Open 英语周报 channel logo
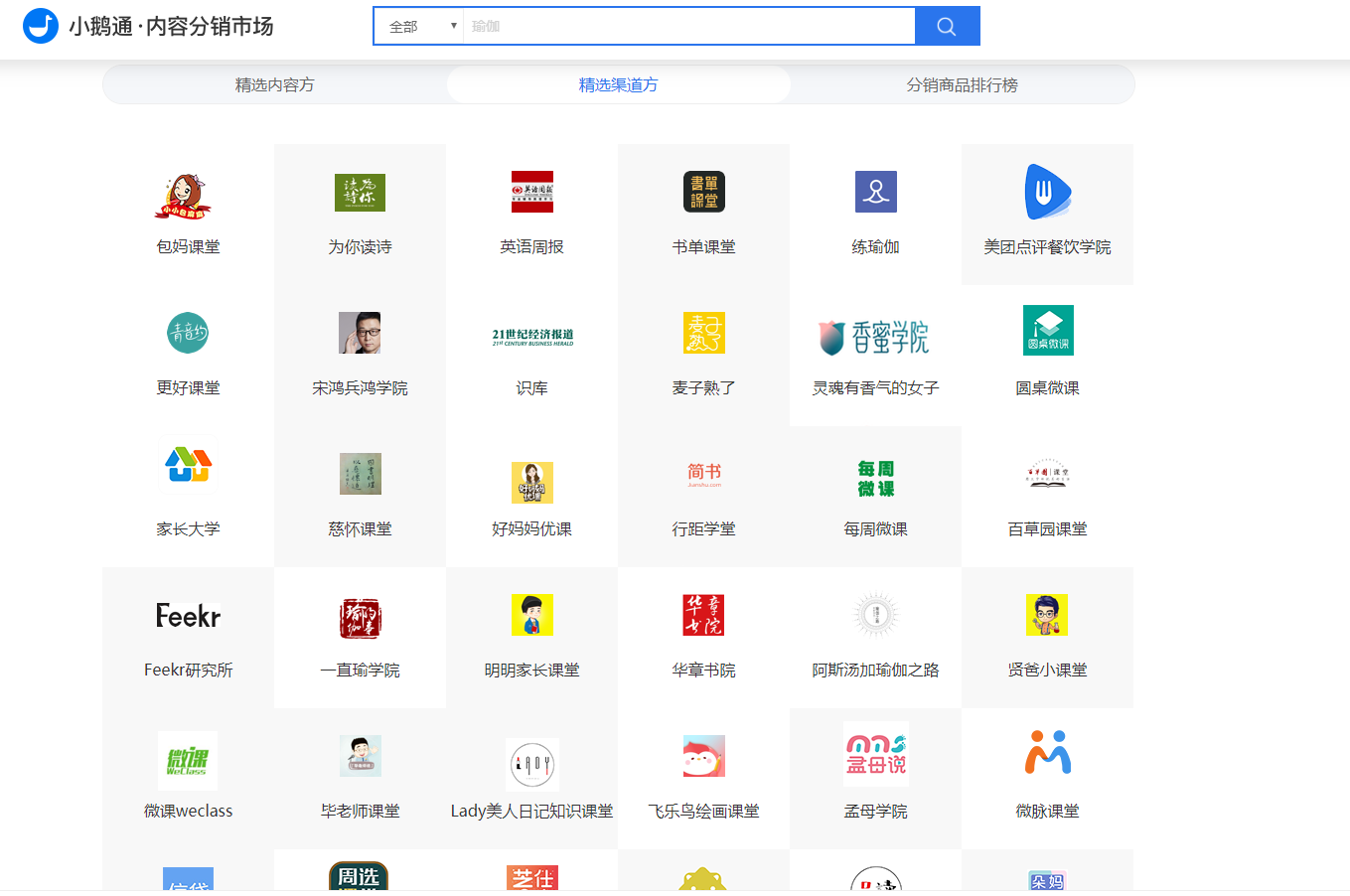1350x896 pixels. click(x=531, y=192)
